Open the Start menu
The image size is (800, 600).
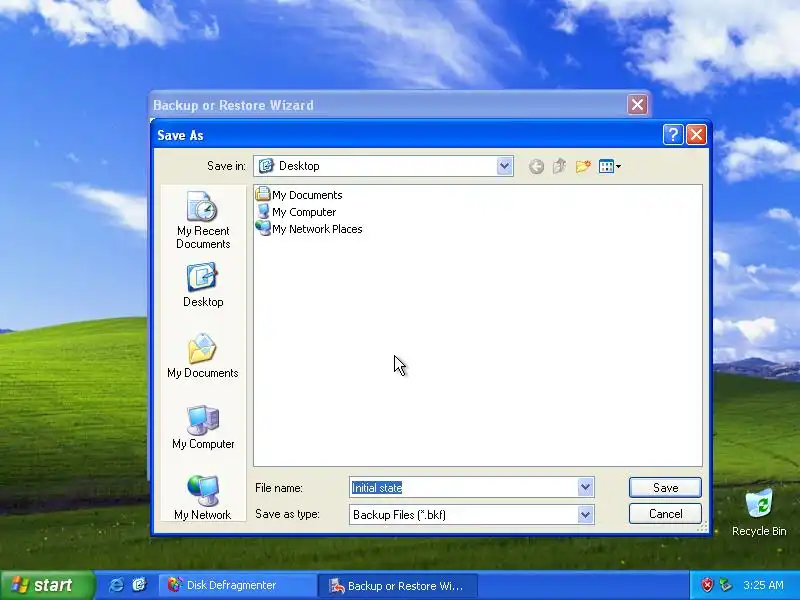(47, 585)
